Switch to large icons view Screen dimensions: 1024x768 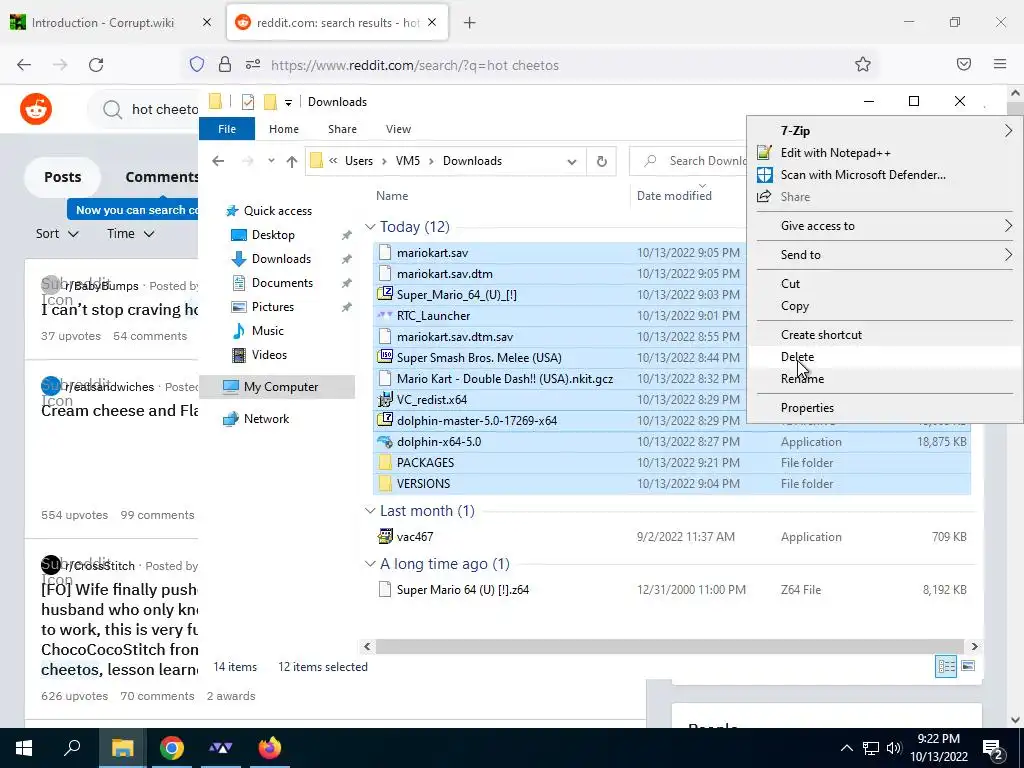coord(968,666)
